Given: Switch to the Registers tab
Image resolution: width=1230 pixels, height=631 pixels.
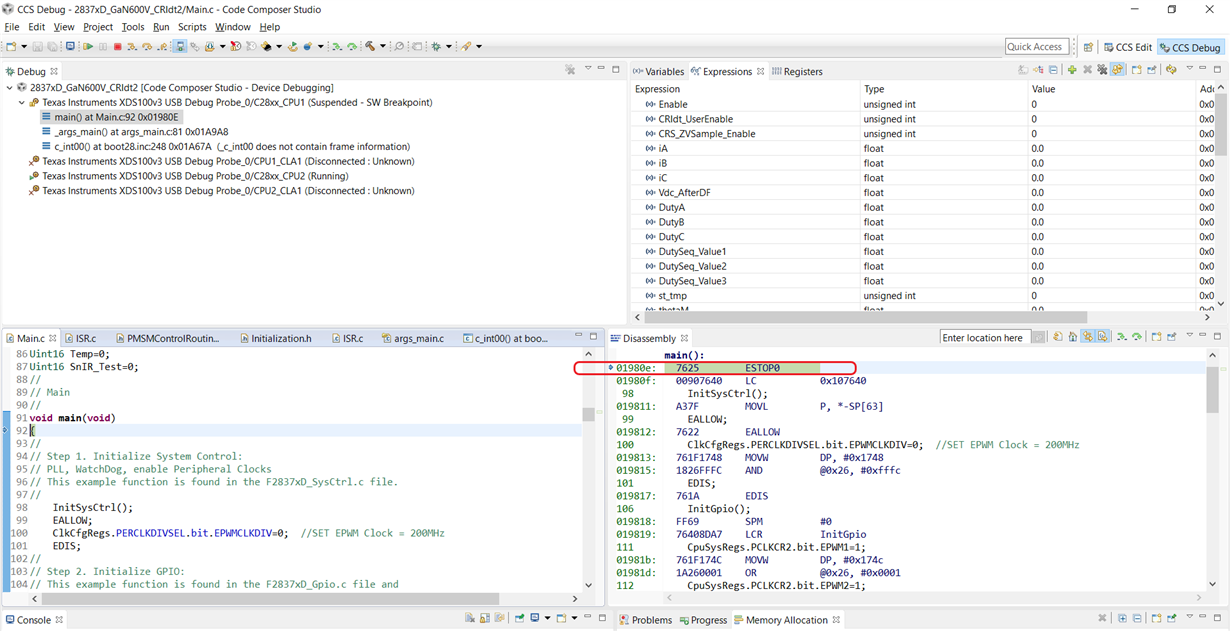Looking at the screenshot, I should 802,72.
